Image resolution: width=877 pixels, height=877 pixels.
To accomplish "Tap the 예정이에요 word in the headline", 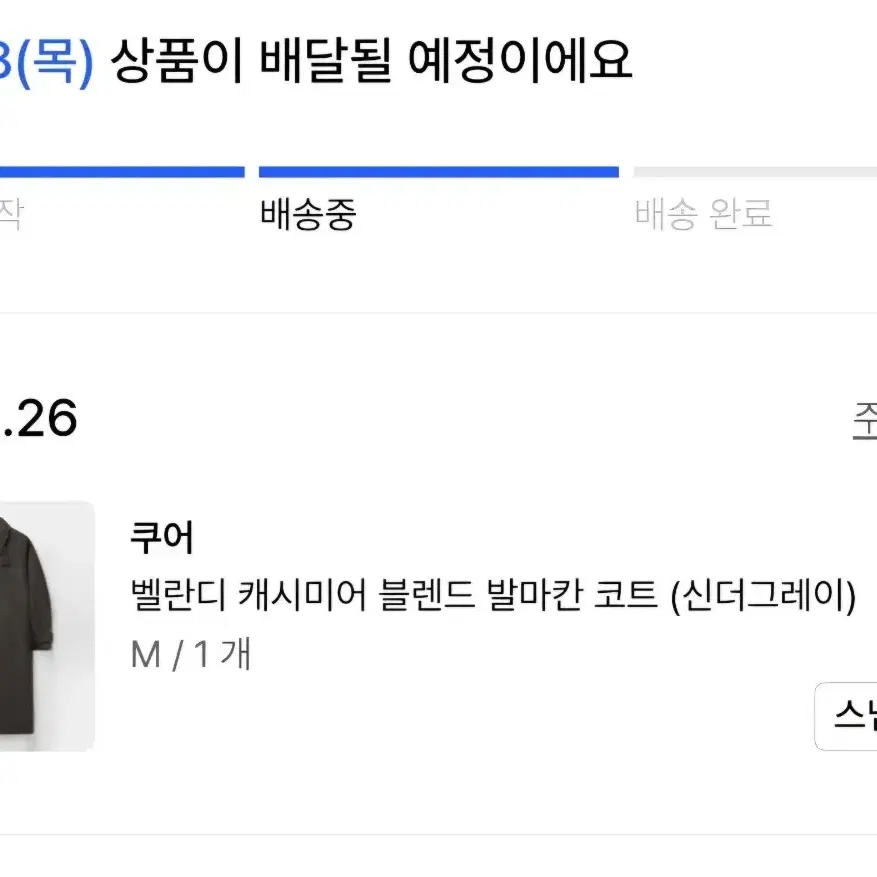I will click(521, 60).
